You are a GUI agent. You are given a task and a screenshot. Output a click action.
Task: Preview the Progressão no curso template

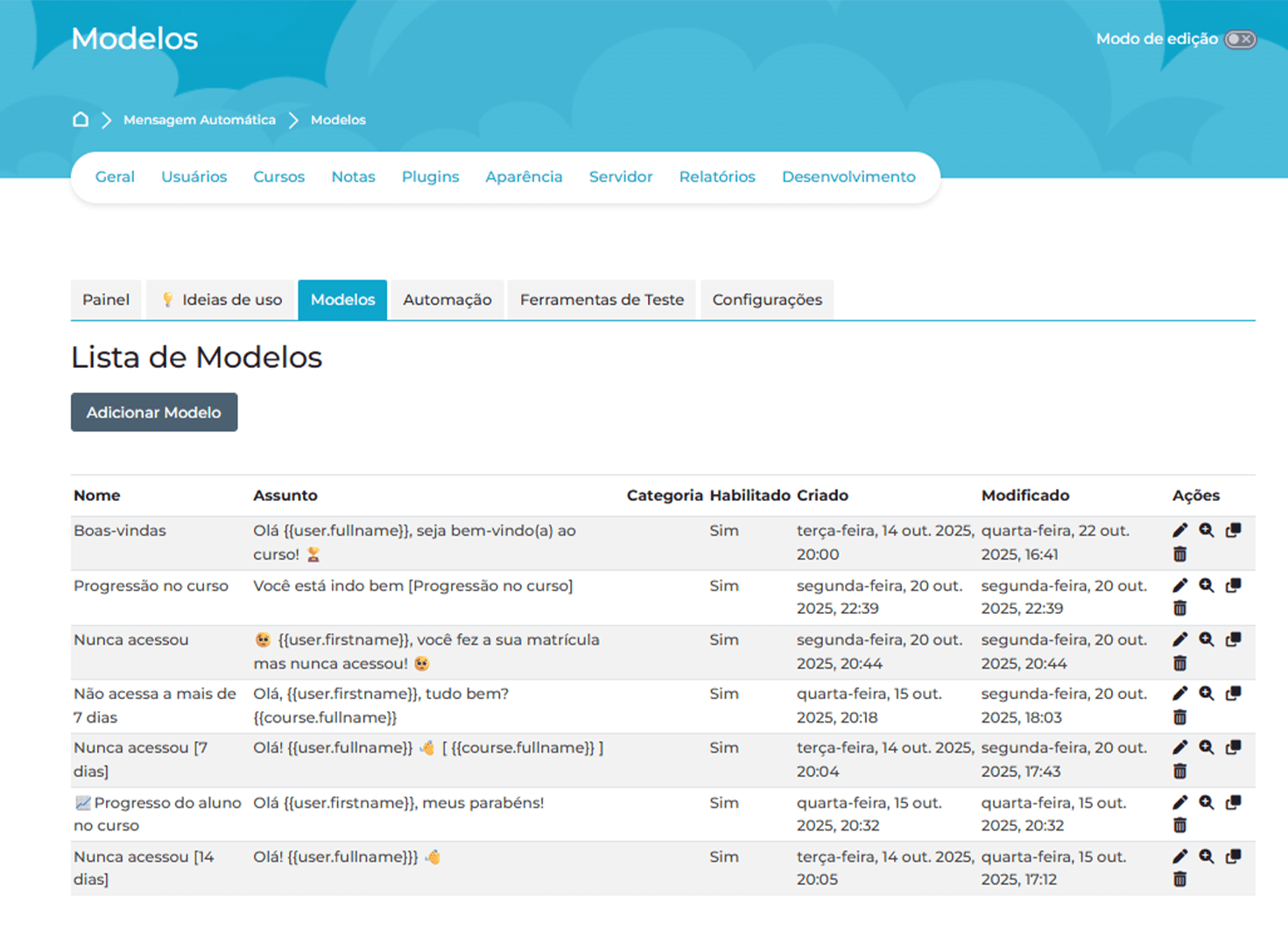(x=1207, y=586)
